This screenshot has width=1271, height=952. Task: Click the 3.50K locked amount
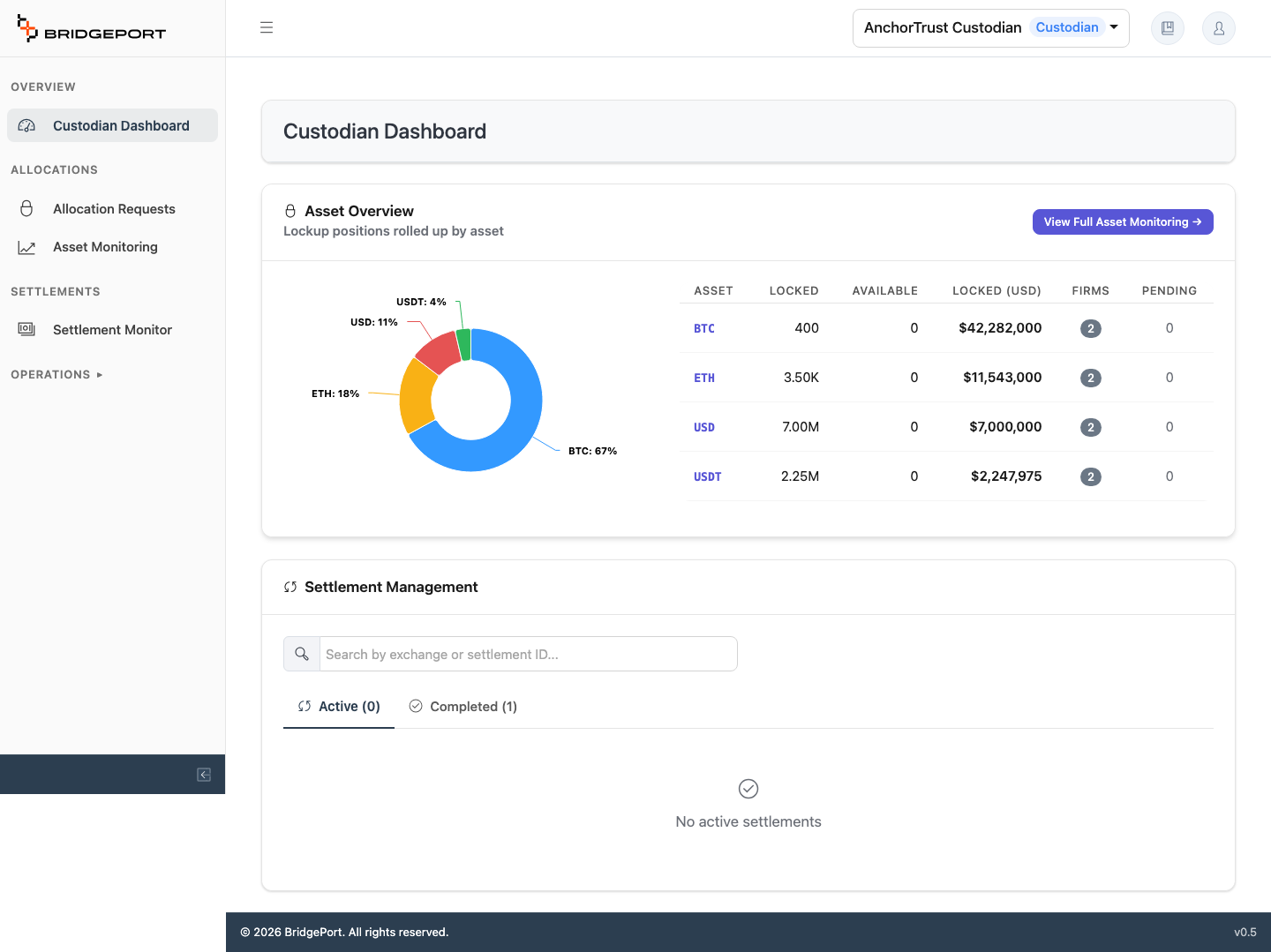pos(801,378)
